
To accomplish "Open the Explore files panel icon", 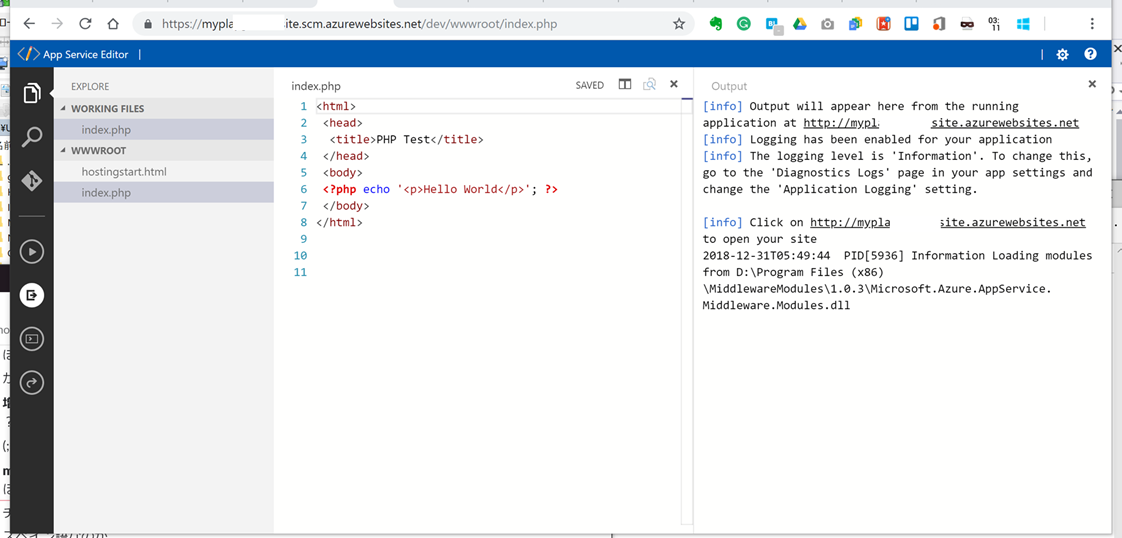I will 31,93.
